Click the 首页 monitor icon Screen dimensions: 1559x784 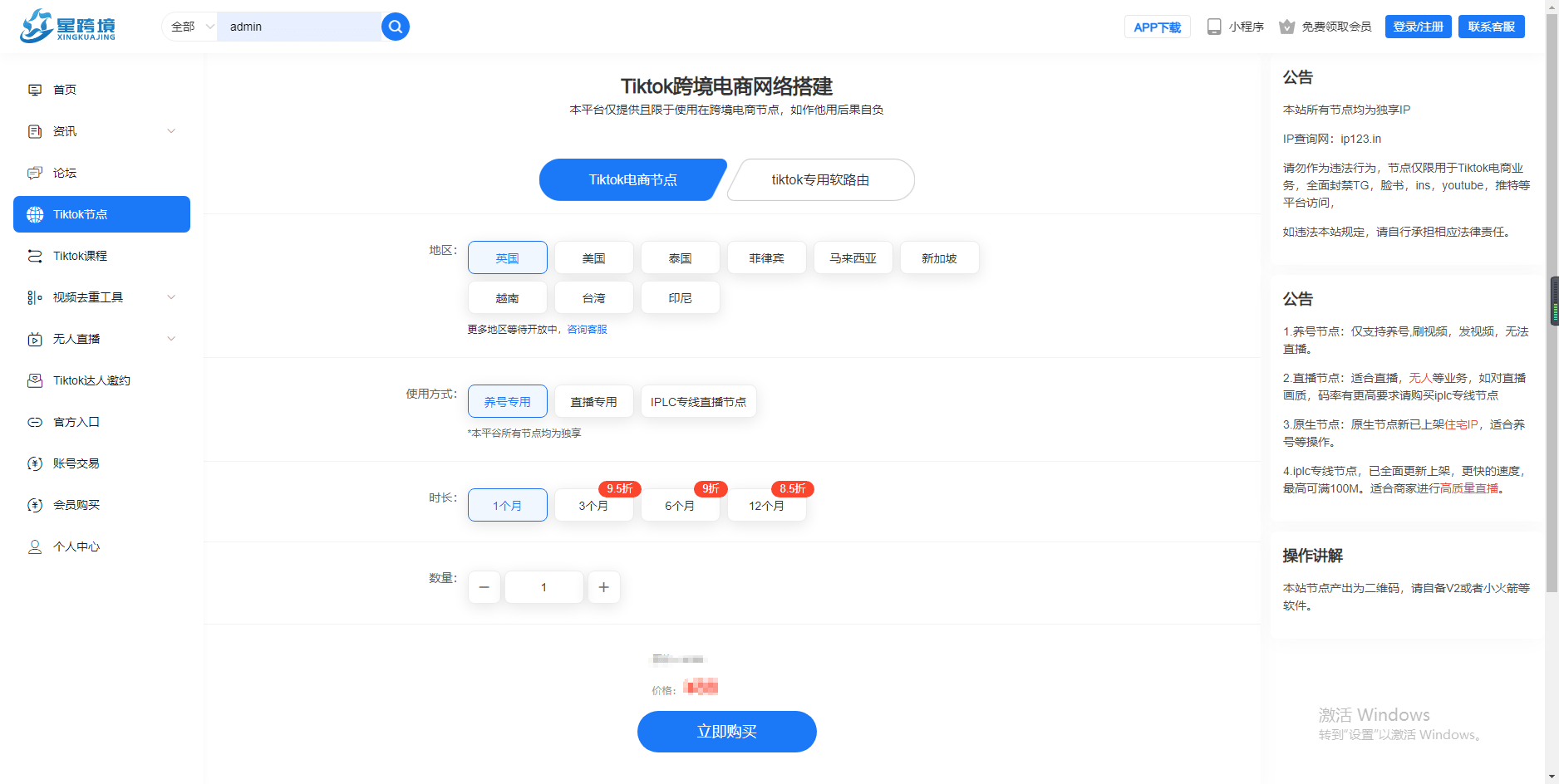(x=35, y=90)
